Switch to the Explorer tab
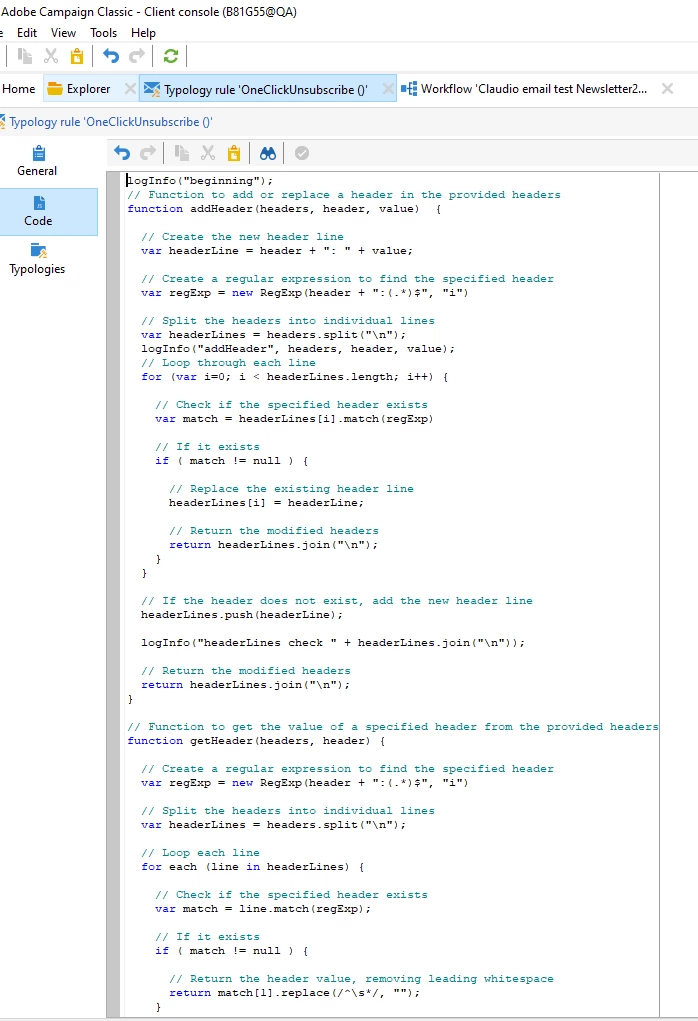The width and height of the screenshot is (698, 1021). coord(89,89)
